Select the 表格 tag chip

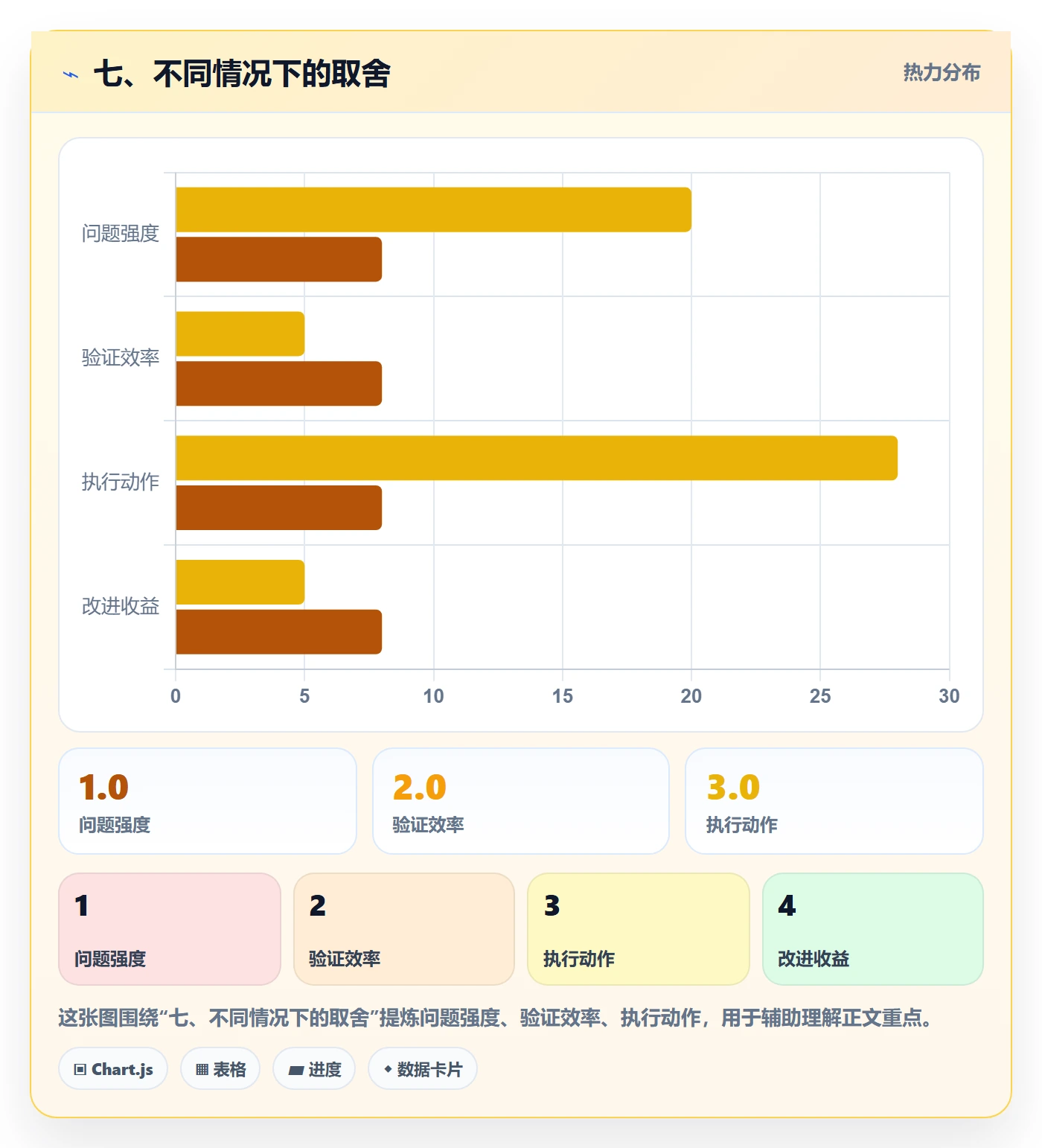tap(220, 1069)
